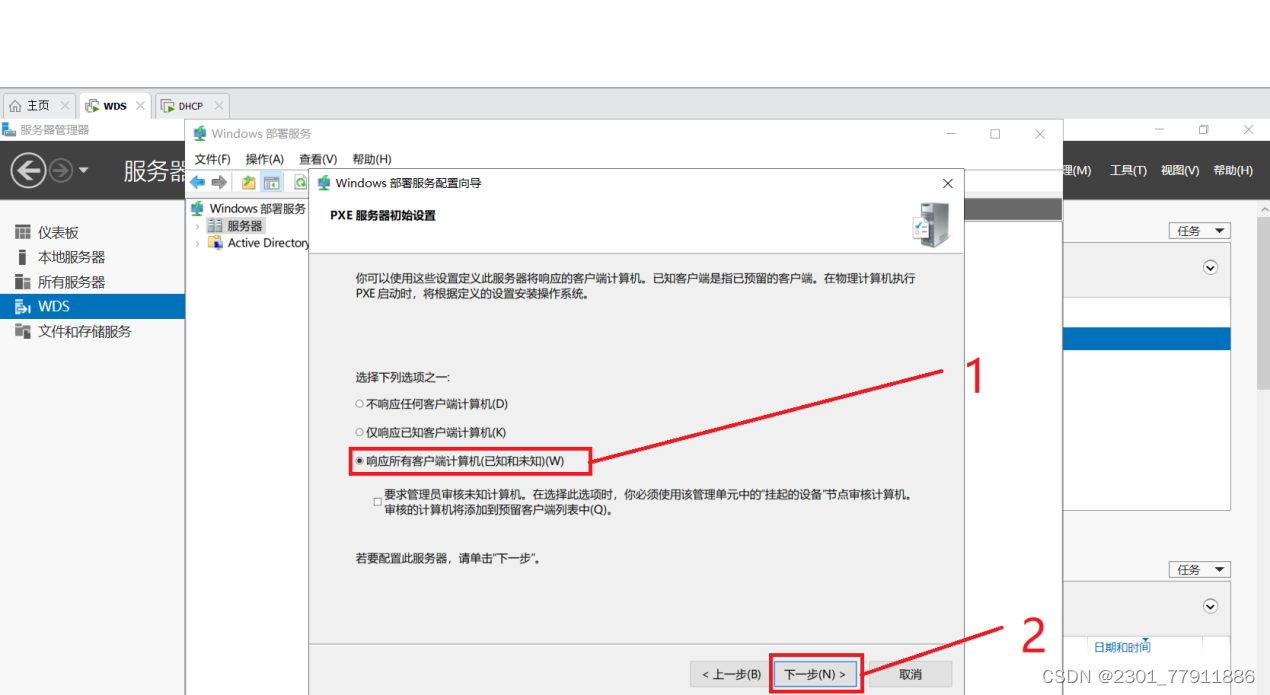The image size is (1270, 695).
Task: Click the 本地服务器 icon in sidebar
Action: 22,257
